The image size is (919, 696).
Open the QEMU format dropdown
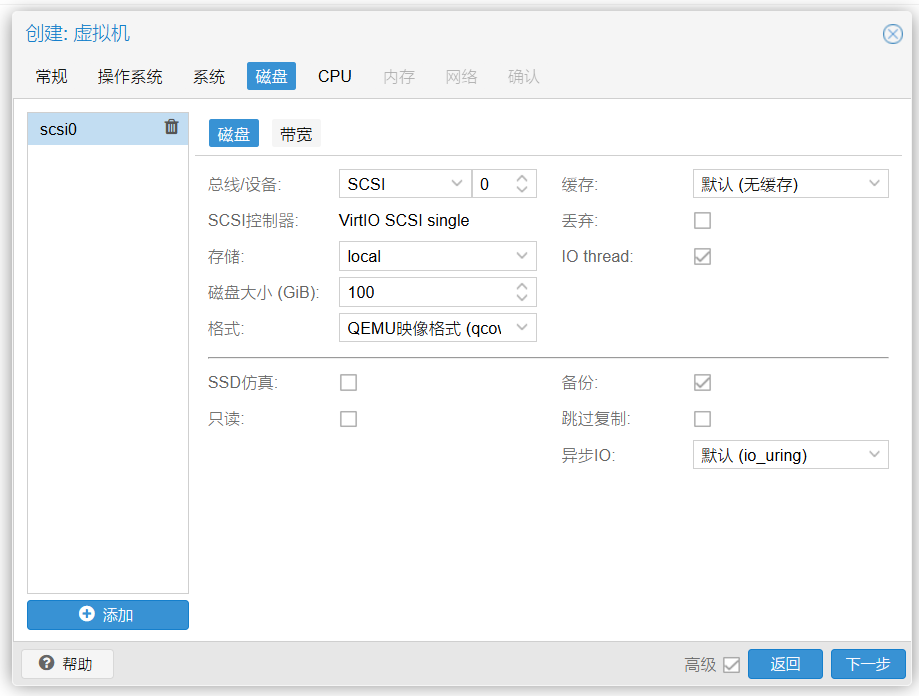[x=522, y=327]
